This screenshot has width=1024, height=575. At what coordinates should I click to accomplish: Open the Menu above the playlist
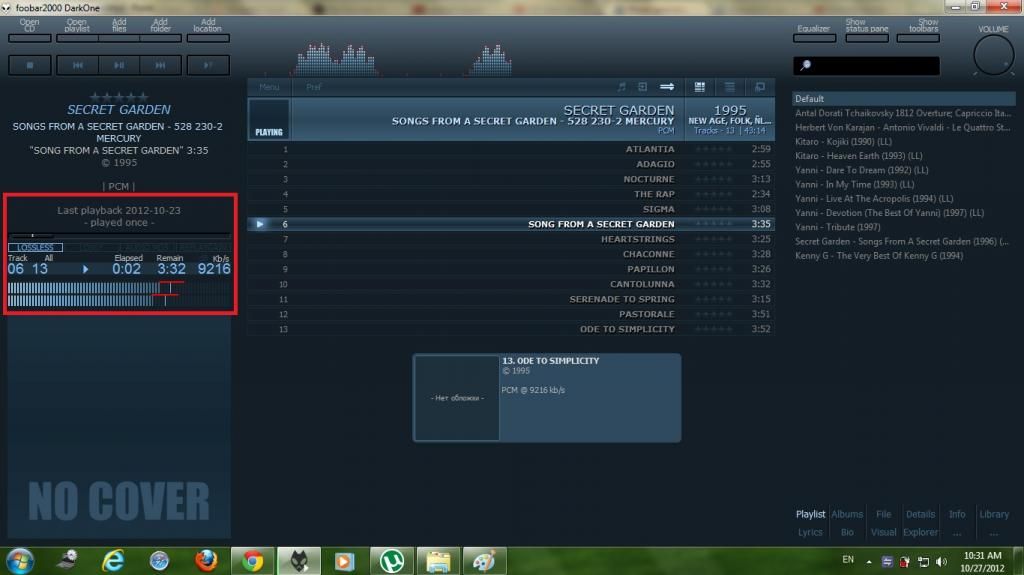click(269, 87)
